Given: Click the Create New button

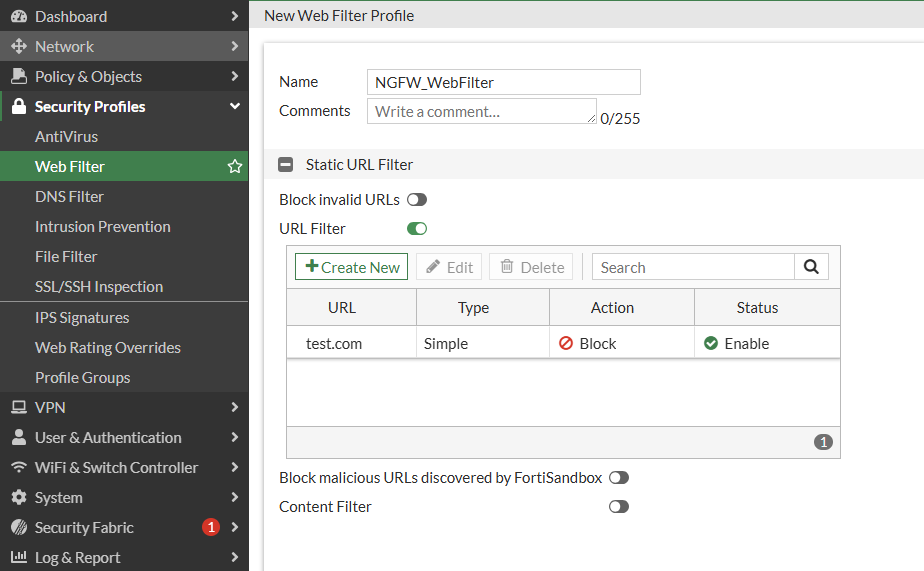Looking at the screenshot, I should pyautogui.click(x=352, y=267).
